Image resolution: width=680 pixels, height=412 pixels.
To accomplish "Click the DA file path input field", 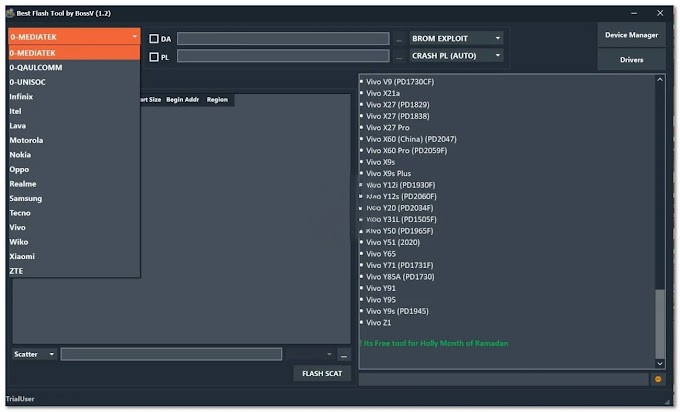I will [x=283, y=39].
